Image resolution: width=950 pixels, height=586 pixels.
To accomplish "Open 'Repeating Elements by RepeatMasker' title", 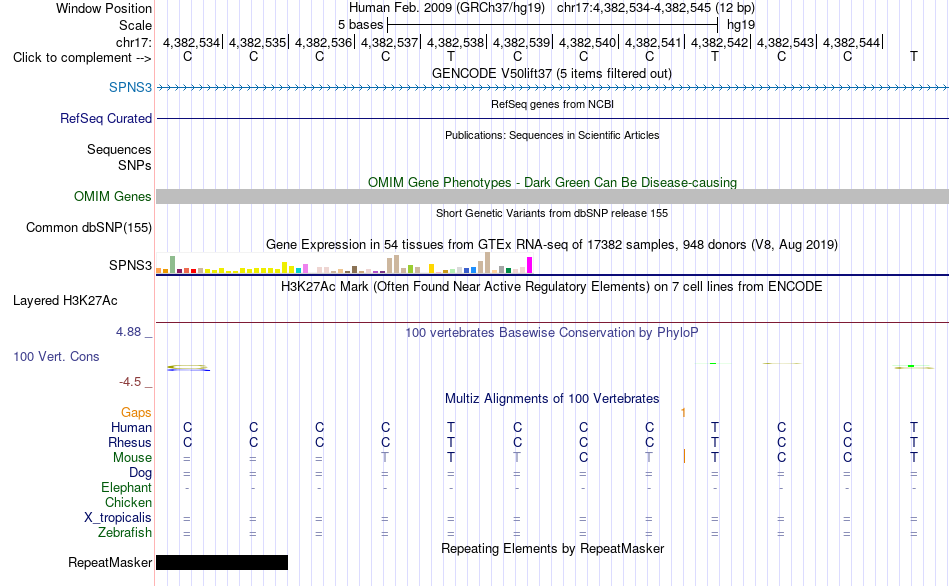I will tap(552, 548).
